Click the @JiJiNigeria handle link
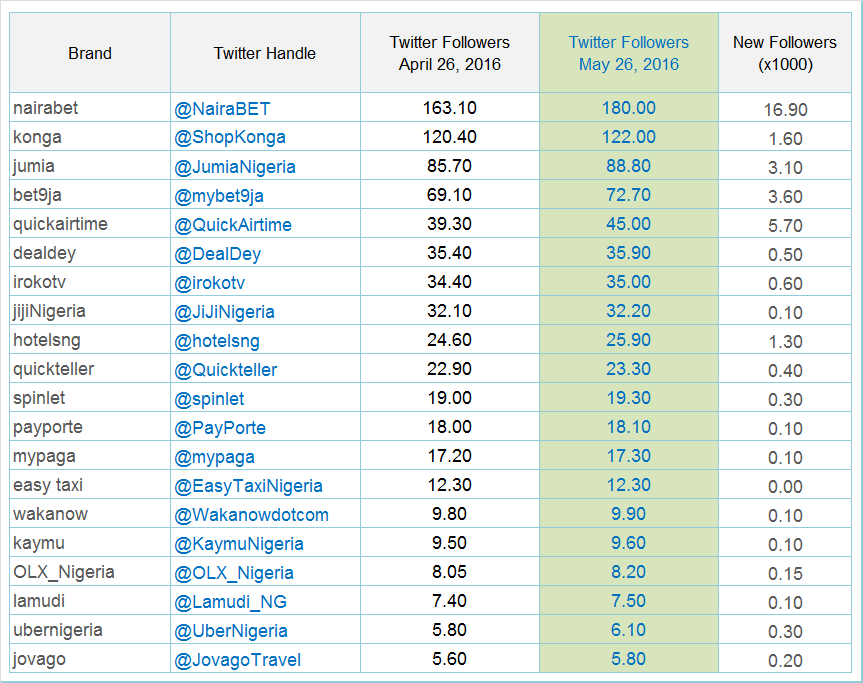 coord(224,312)
